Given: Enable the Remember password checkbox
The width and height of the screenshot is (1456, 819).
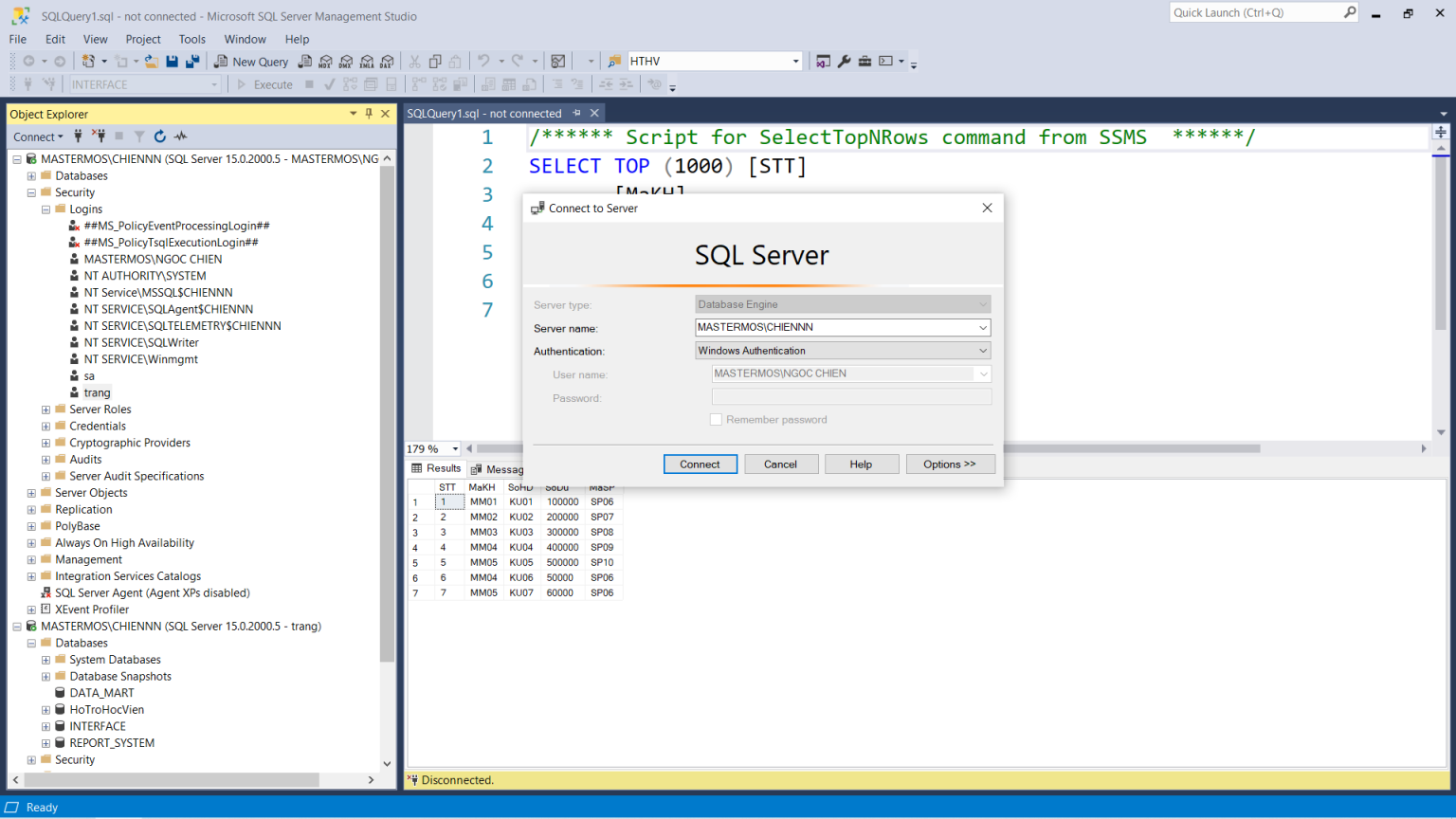Looking at the screenshot, I should click(716, 419).
